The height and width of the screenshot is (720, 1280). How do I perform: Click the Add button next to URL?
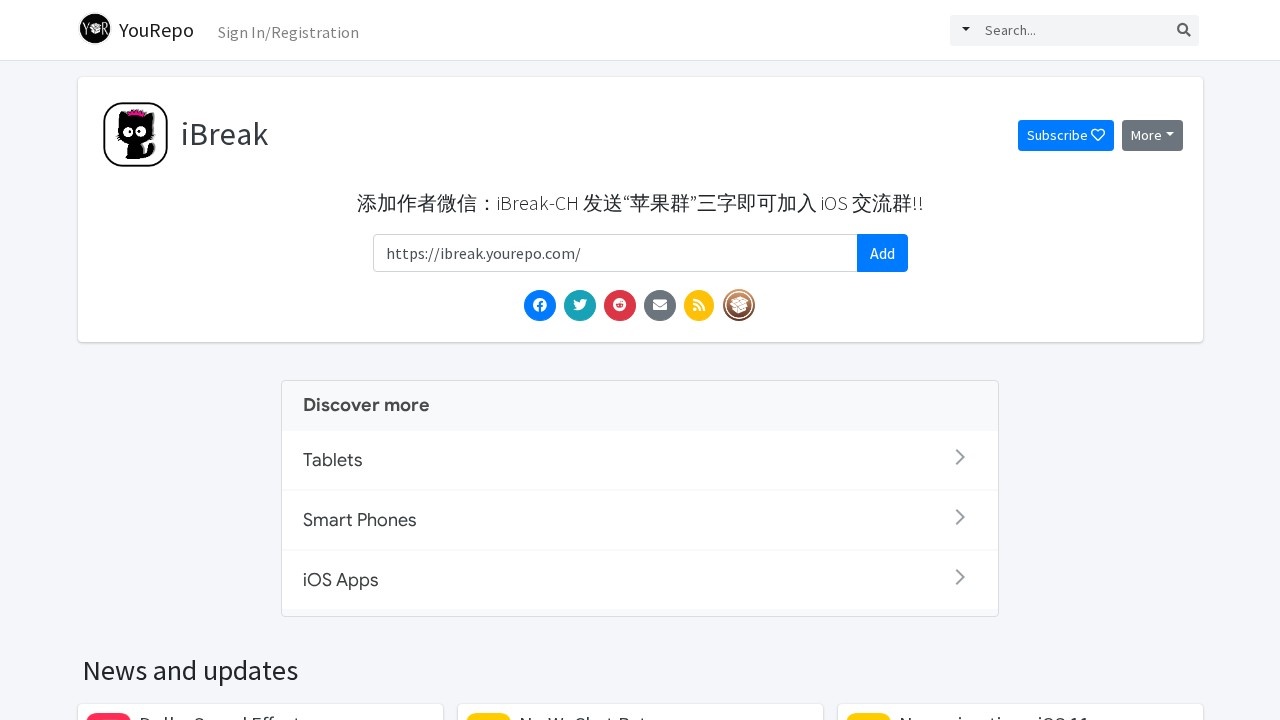pos(882,253)
